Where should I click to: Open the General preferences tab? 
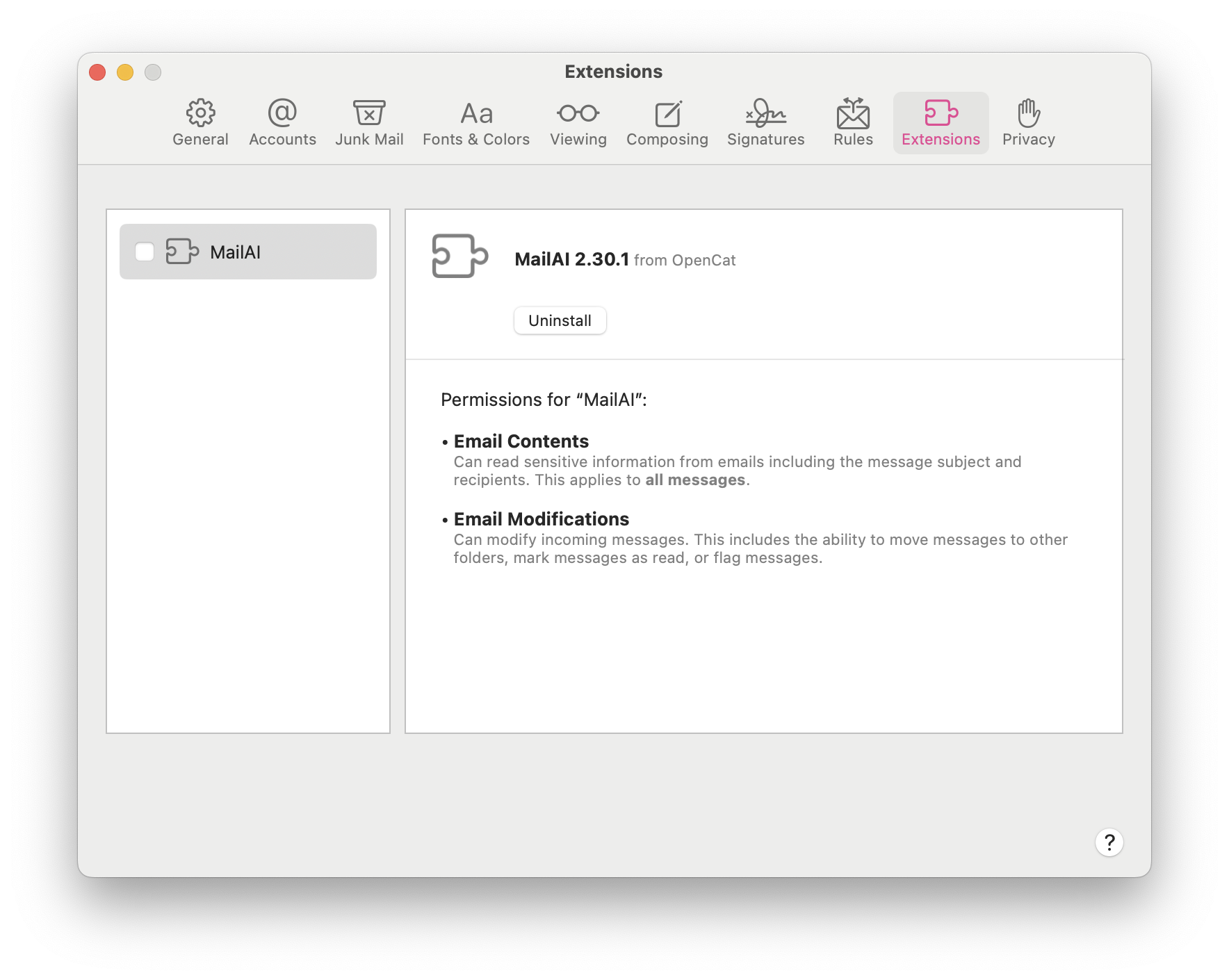coord(200,123)
